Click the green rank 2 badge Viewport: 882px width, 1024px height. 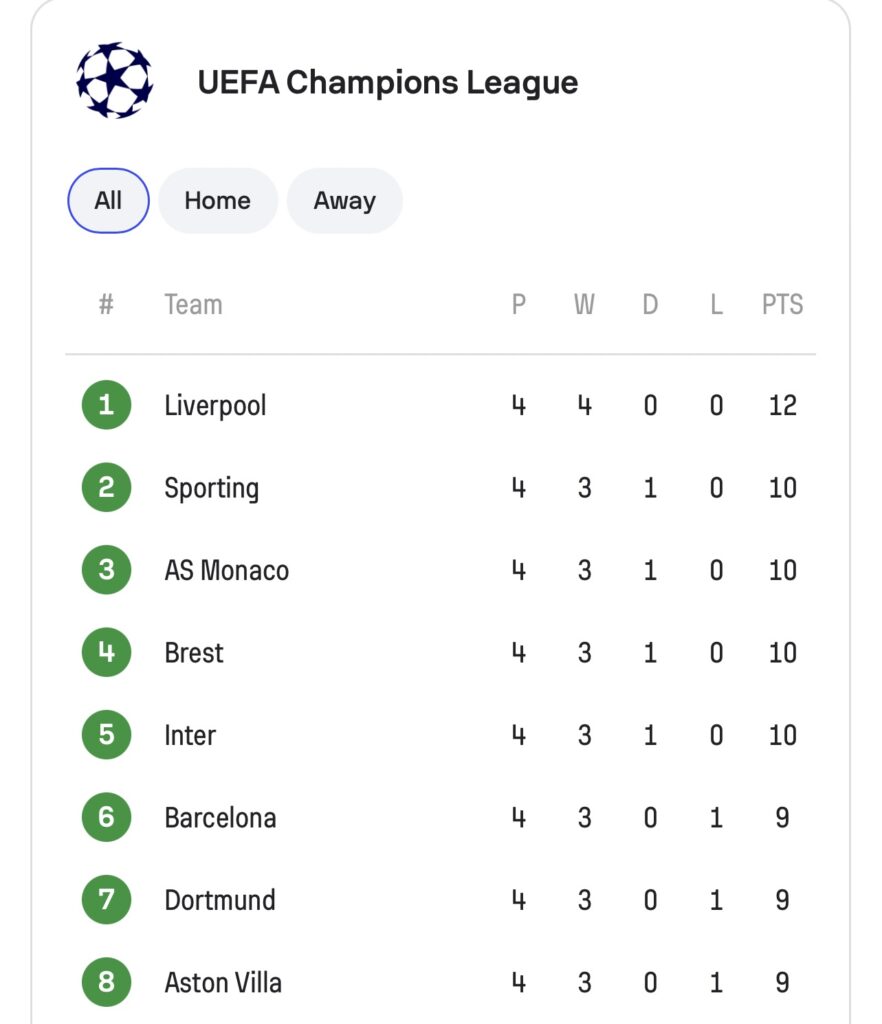pos(106,487)
